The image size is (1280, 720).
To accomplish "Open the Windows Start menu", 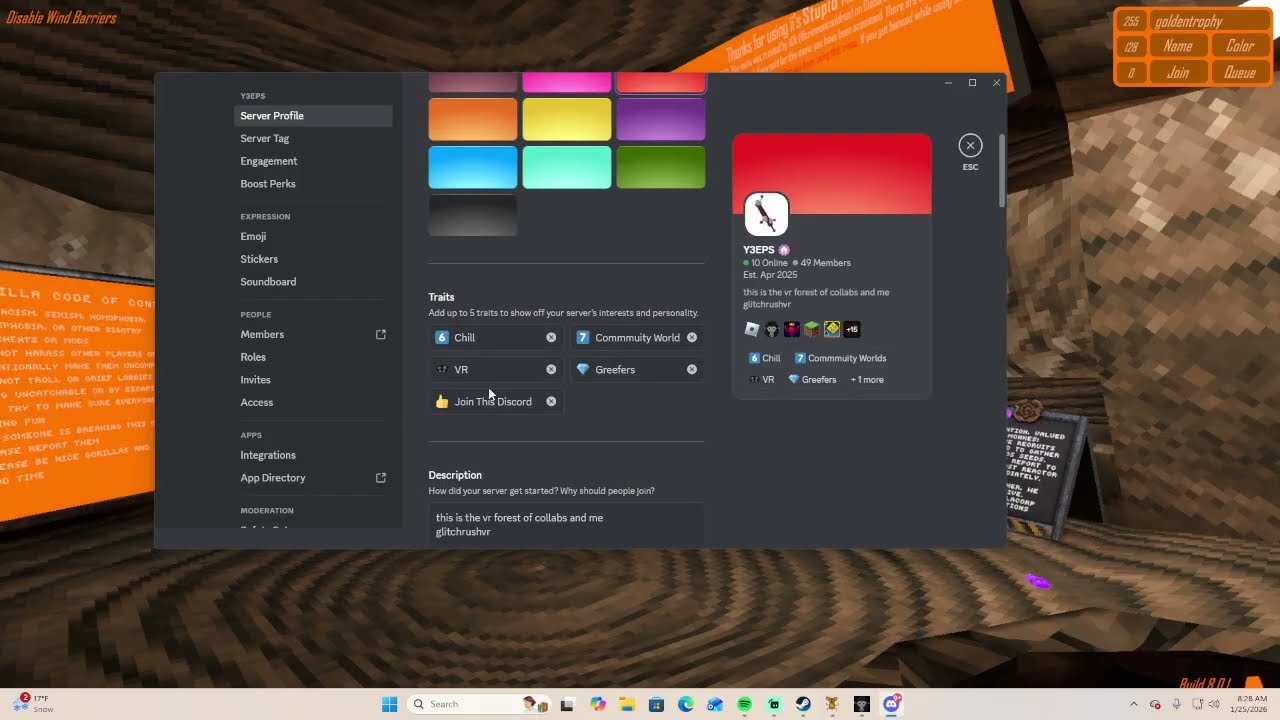I will [389, 704].
